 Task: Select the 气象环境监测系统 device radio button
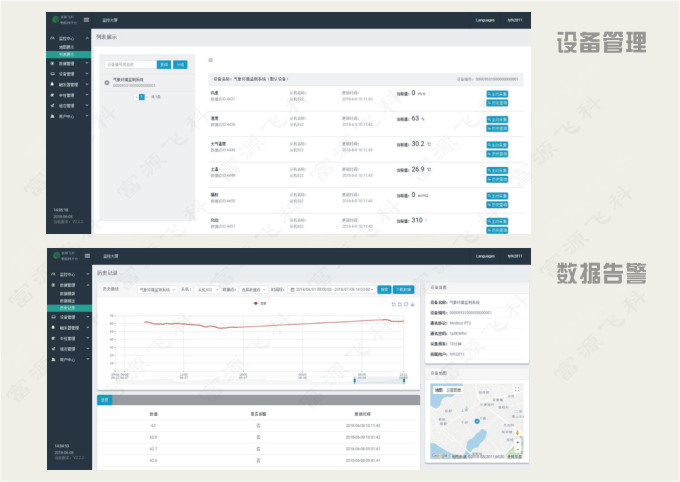coord(107,83)
